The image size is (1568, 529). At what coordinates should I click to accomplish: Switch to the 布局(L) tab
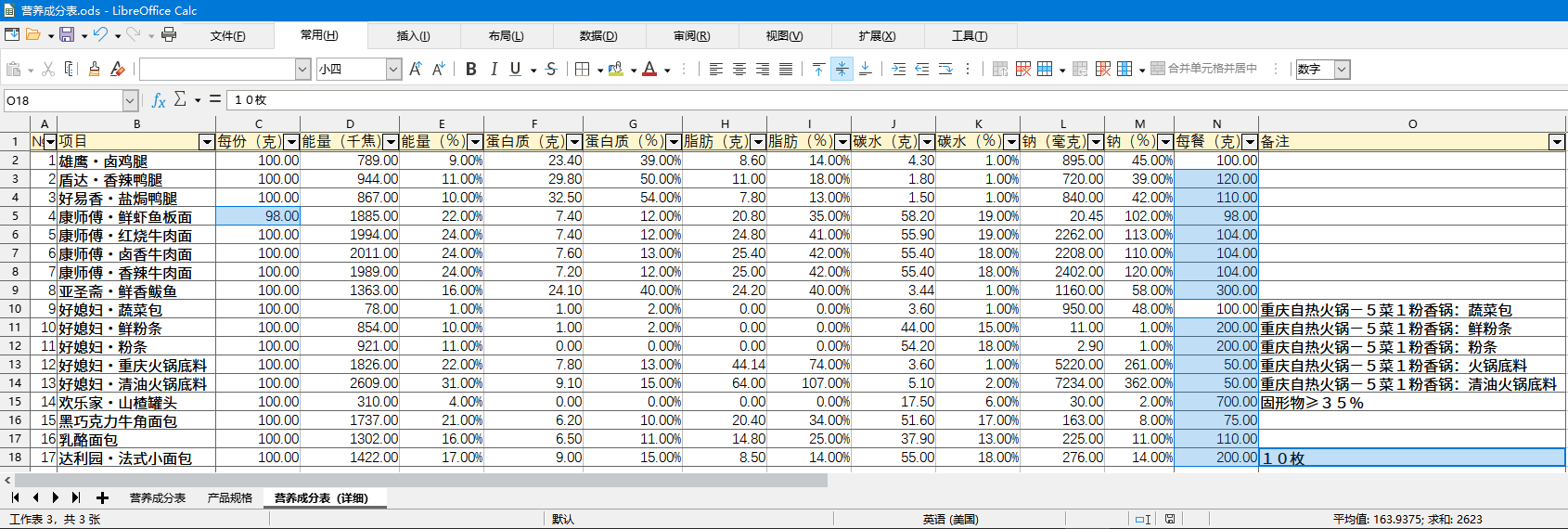coord(506,36)
